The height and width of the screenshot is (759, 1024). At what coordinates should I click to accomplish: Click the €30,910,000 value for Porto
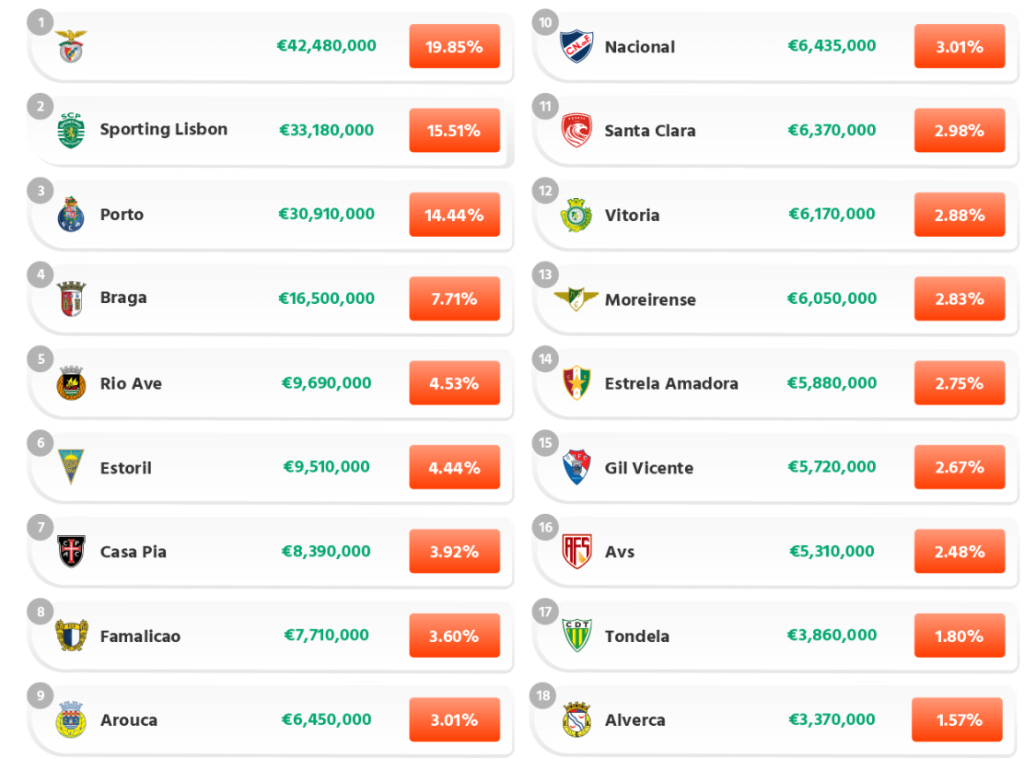pos(327,214)
